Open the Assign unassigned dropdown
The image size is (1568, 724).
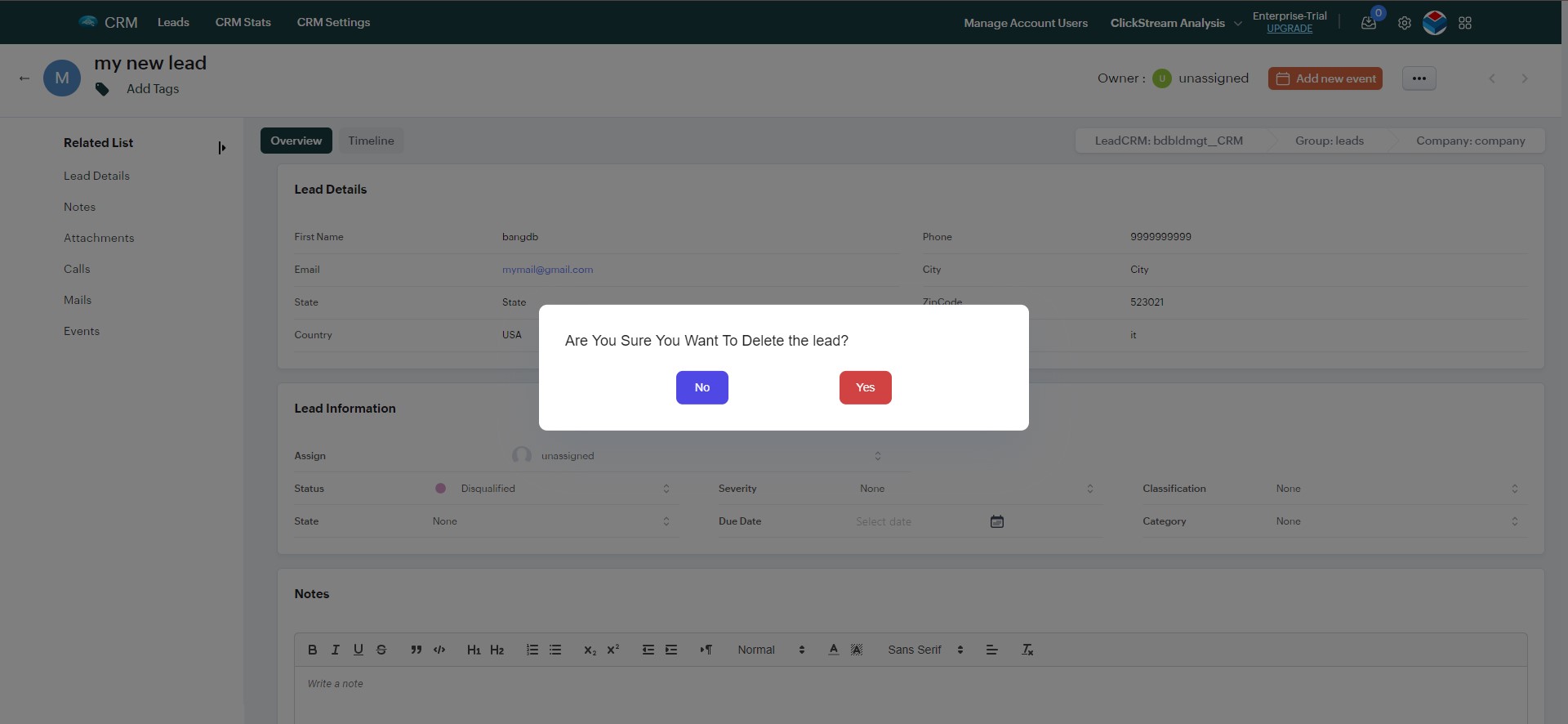pyautogui.click(x=697, y=456)
